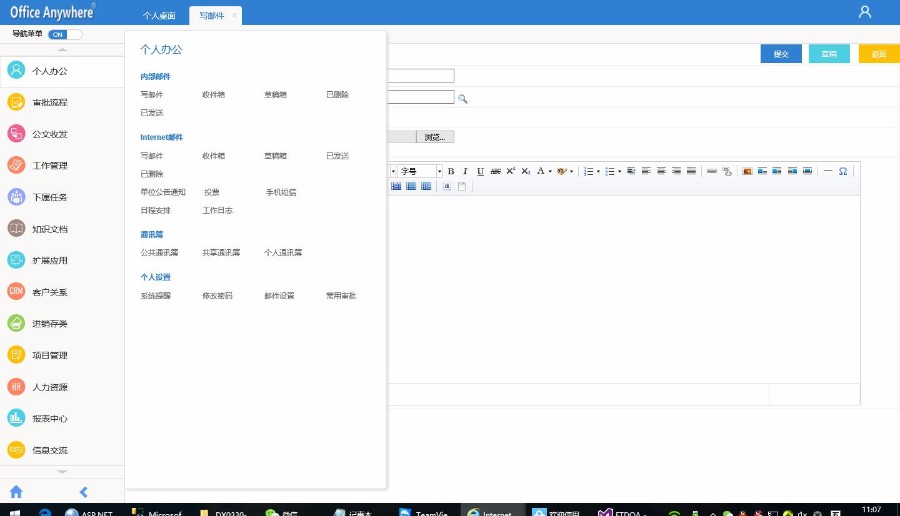This screenshot has height=516, width=900.
Task: Apply superscript formatting
Action: click(x=511, y=171)
